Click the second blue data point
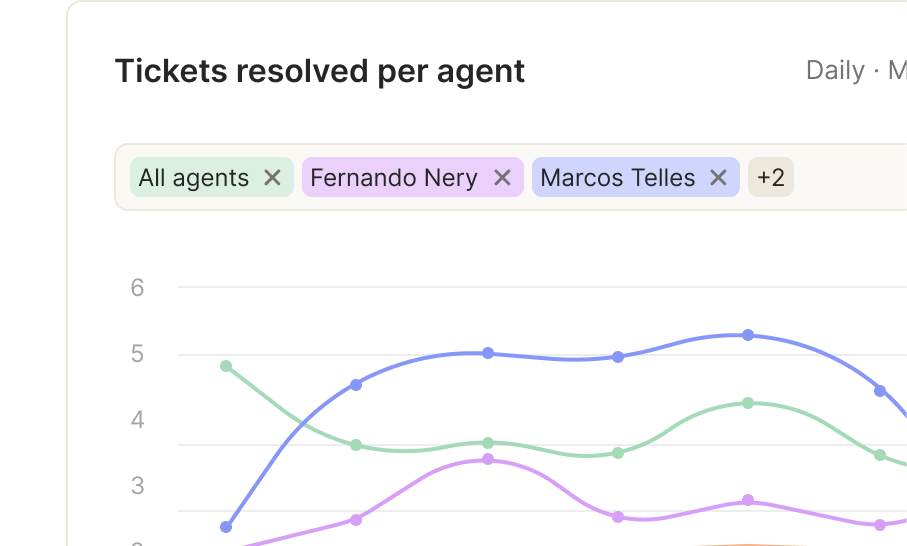Viewport: 907px width, 546px height. [356, 385]
